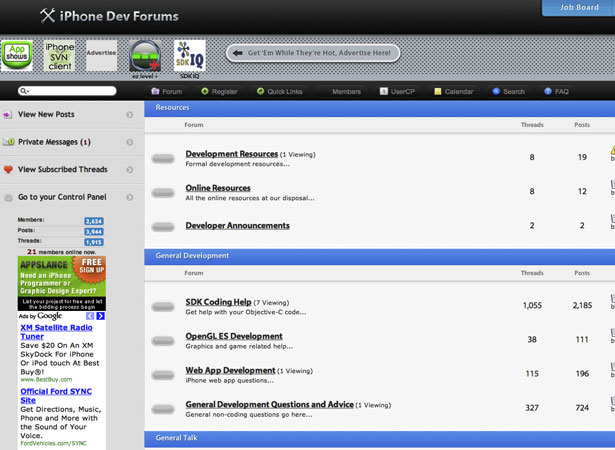The height and width of the screenshot is (450, 615).
Task: Open the Development Resources forum
Action: [x=232, y=154]
